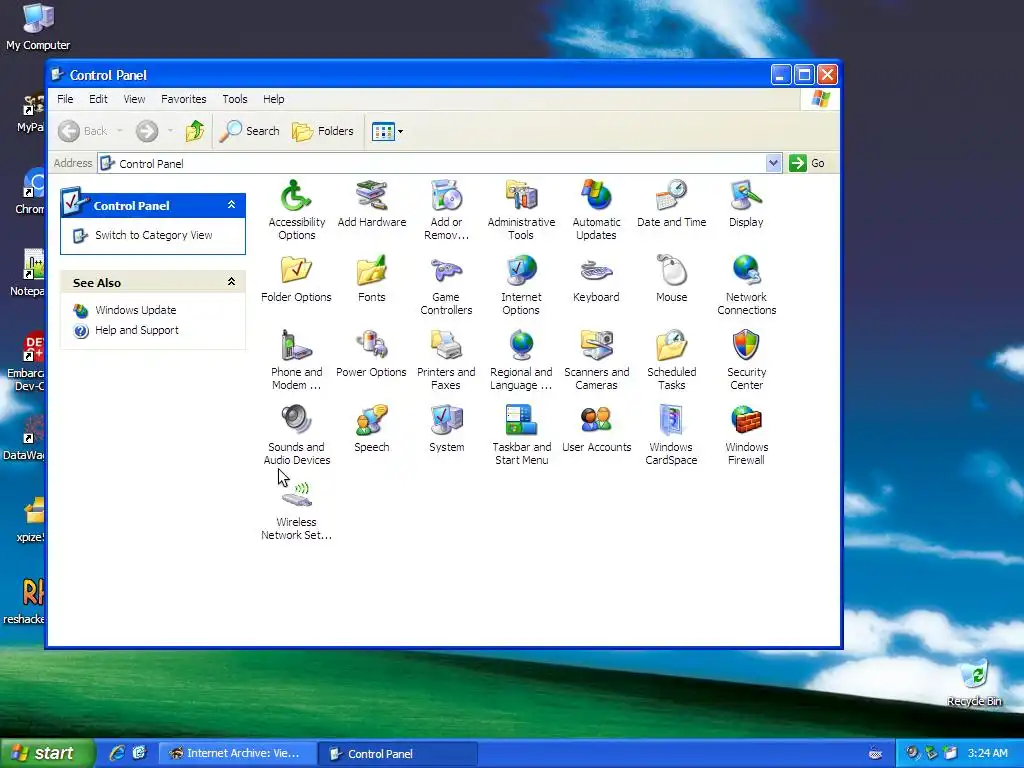Open the Windows Update link
This screenshot has height=768, width=1024.
136,310
